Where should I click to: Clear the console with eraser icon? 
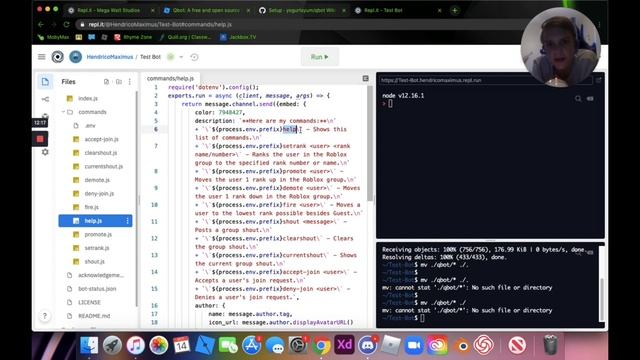[x=590, y=98]
